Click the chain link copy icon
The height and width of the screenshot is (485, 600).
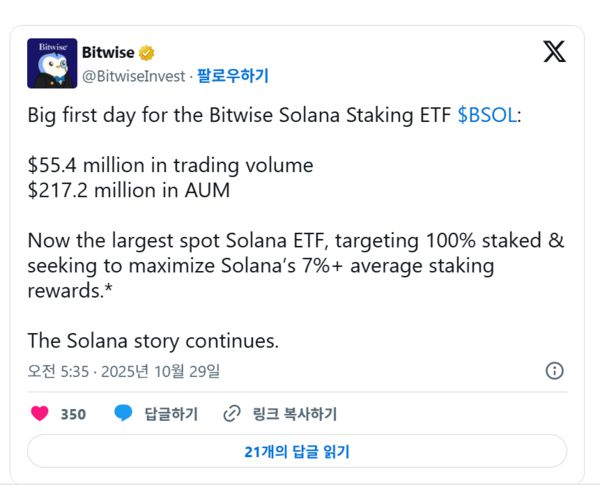pos(231,413)
